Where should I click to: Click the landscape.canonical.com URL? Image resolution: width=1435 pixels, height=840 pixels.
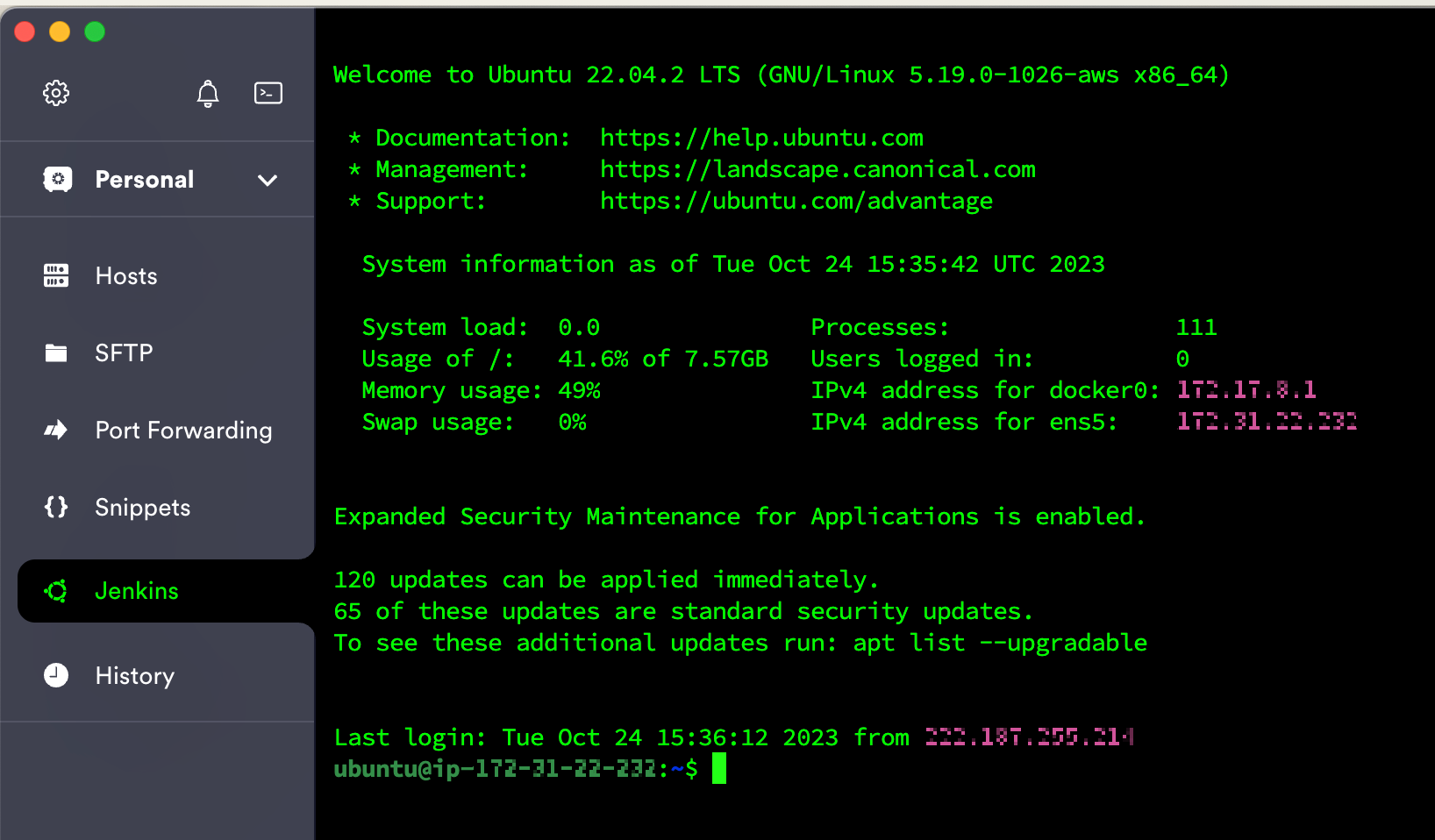pos(817,169)
